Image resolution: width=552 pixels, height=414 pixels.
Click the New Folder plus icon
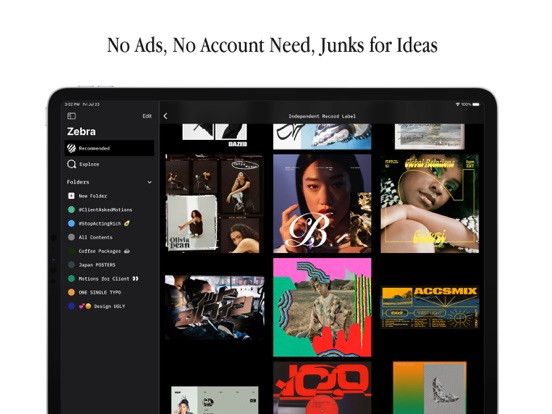71,196
